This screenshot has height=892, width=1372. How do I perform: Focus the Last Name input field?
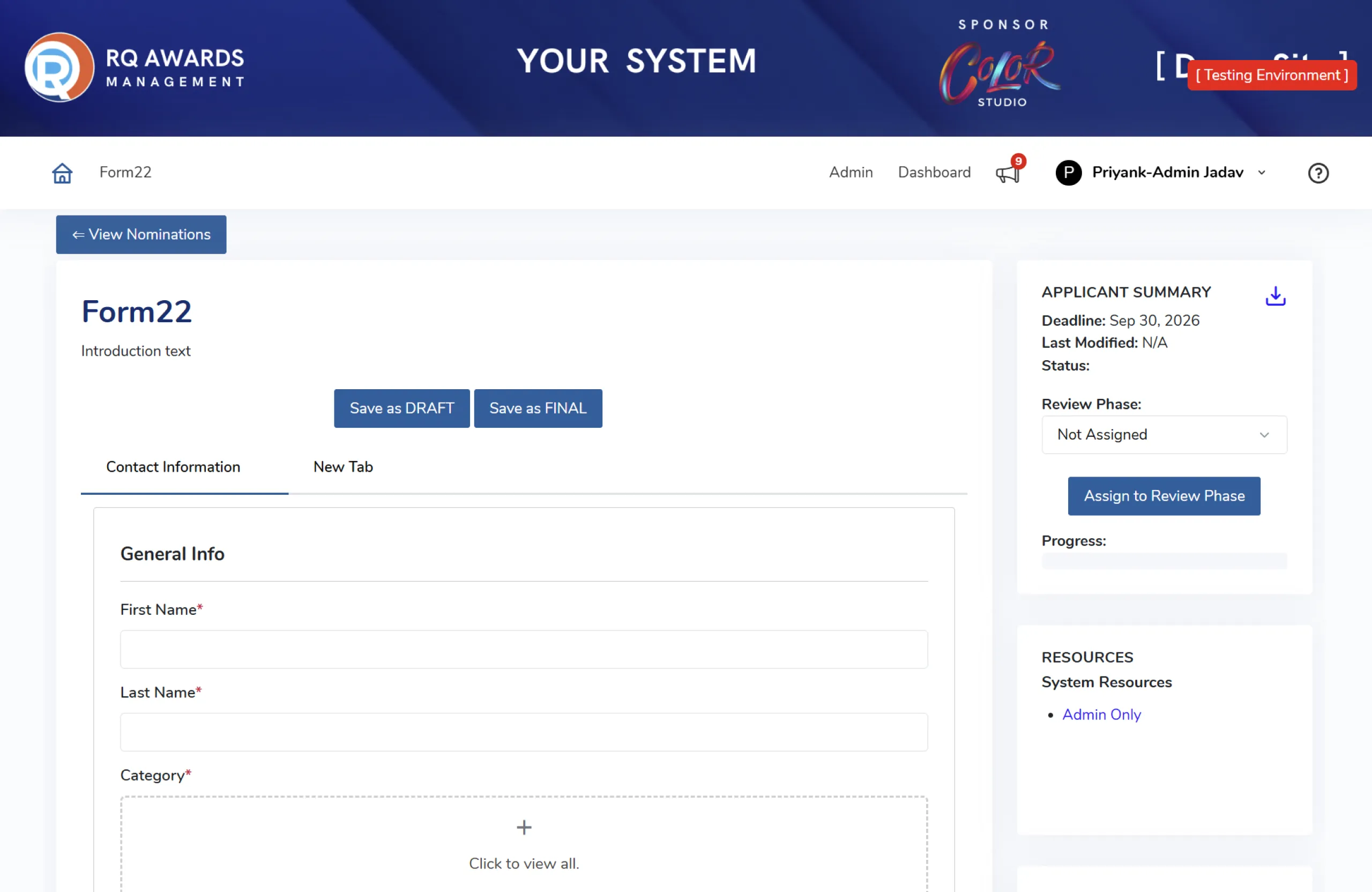[524, 732]
